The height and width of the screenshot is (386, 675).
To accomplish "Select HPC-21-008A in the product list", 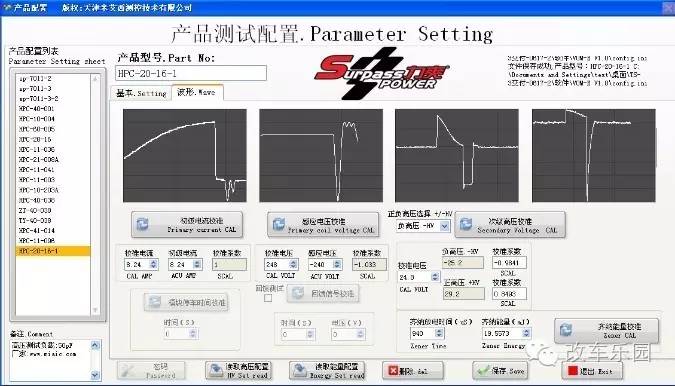I will [x=53, y=160].
